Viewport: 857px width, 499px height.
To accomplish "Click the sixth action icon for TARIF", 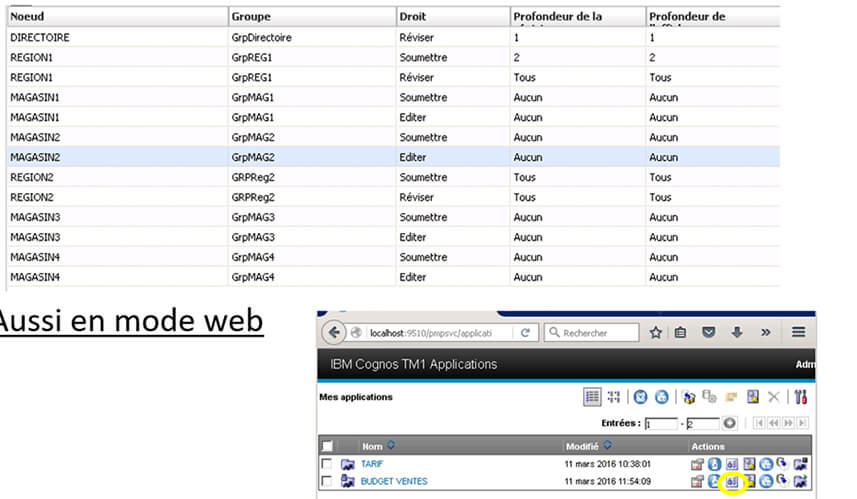I will click(x=783, y=464).
